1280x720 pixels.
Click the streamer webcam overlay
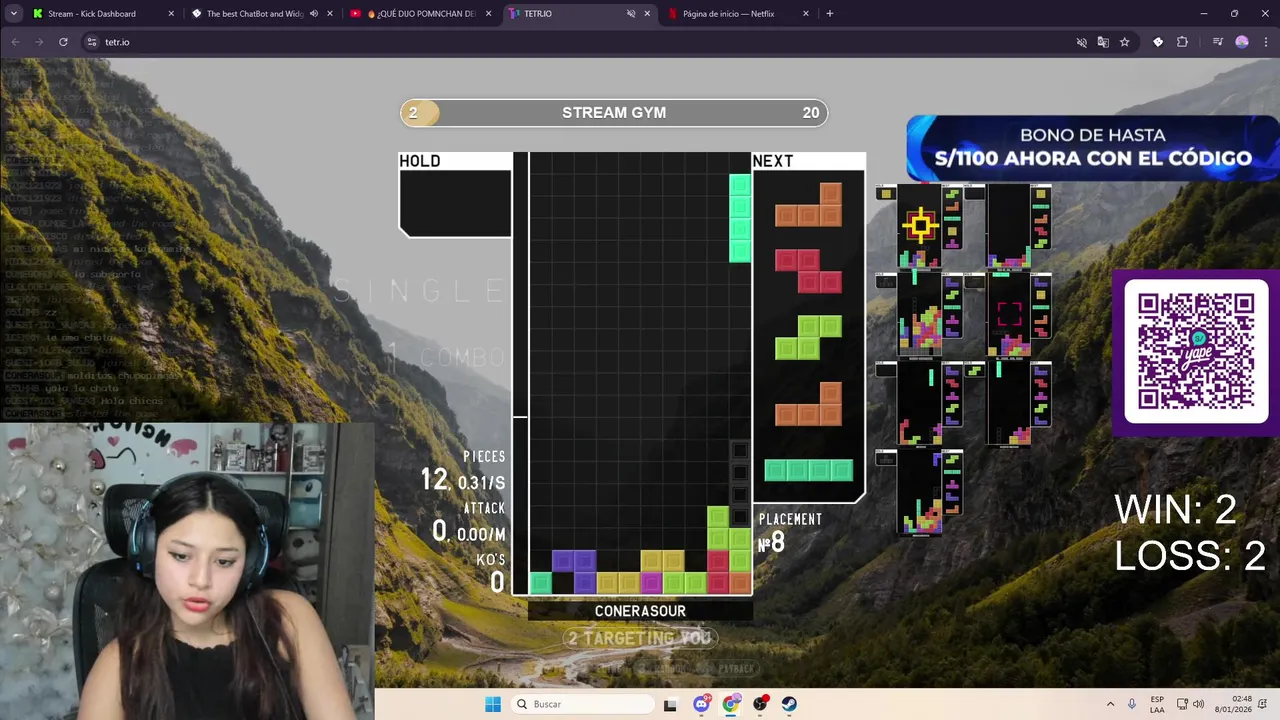click(187, 570)
